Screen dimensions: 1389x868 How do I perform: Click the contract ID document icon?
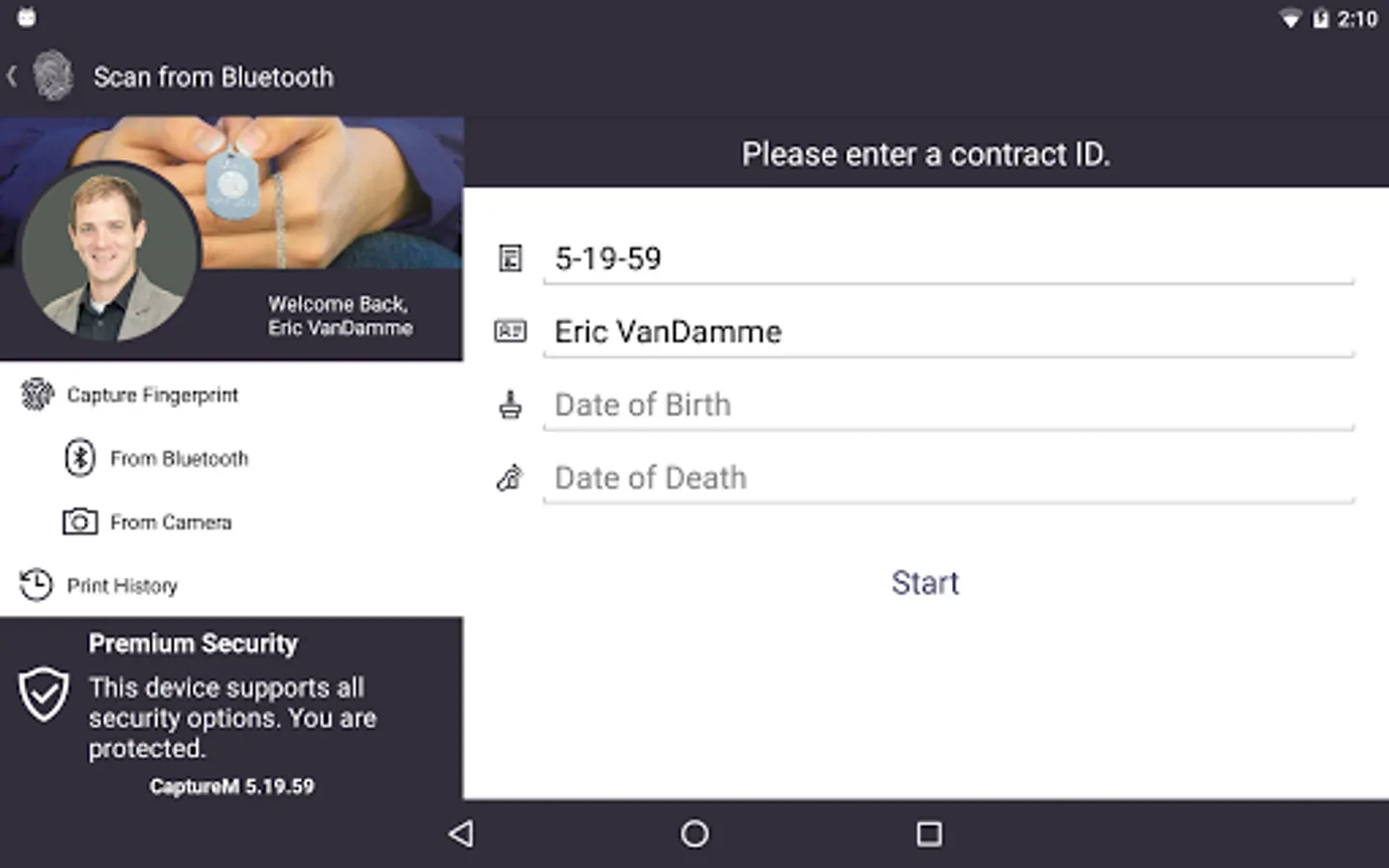(510, 258)
